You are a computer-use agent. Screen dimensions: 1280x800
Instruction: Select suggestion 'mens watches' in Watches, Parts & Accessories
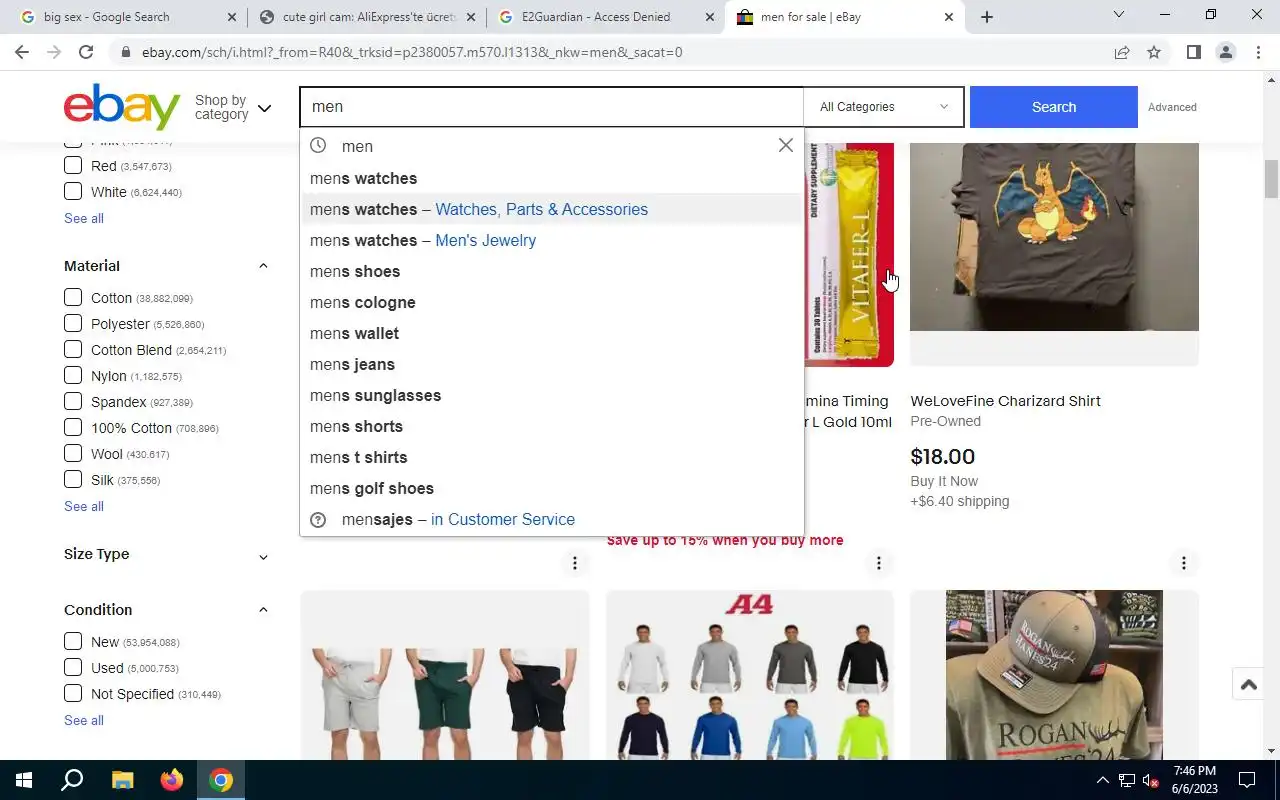(551, 209)
